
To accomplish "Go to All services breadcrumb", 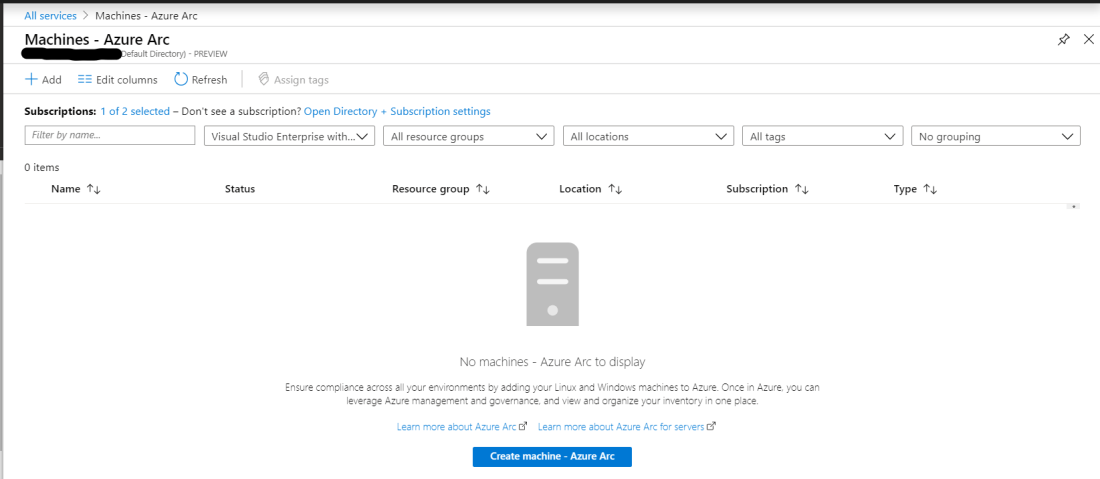I will click(50, 16).
